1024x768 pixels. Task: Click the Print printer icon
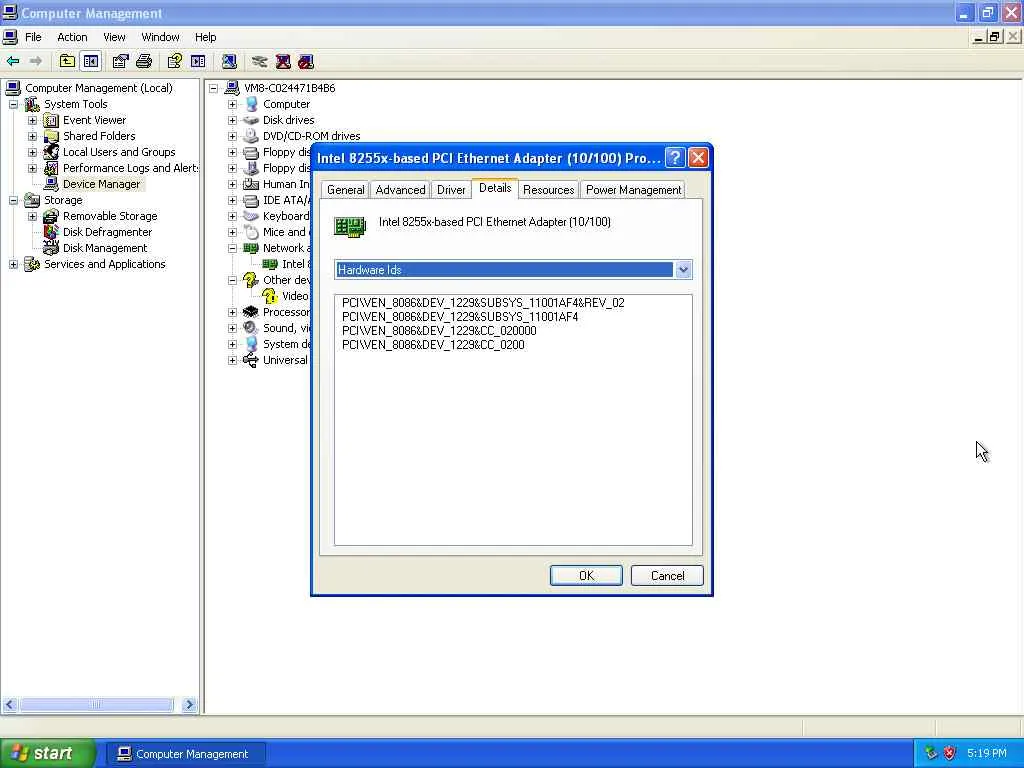[x=144, y=61]
